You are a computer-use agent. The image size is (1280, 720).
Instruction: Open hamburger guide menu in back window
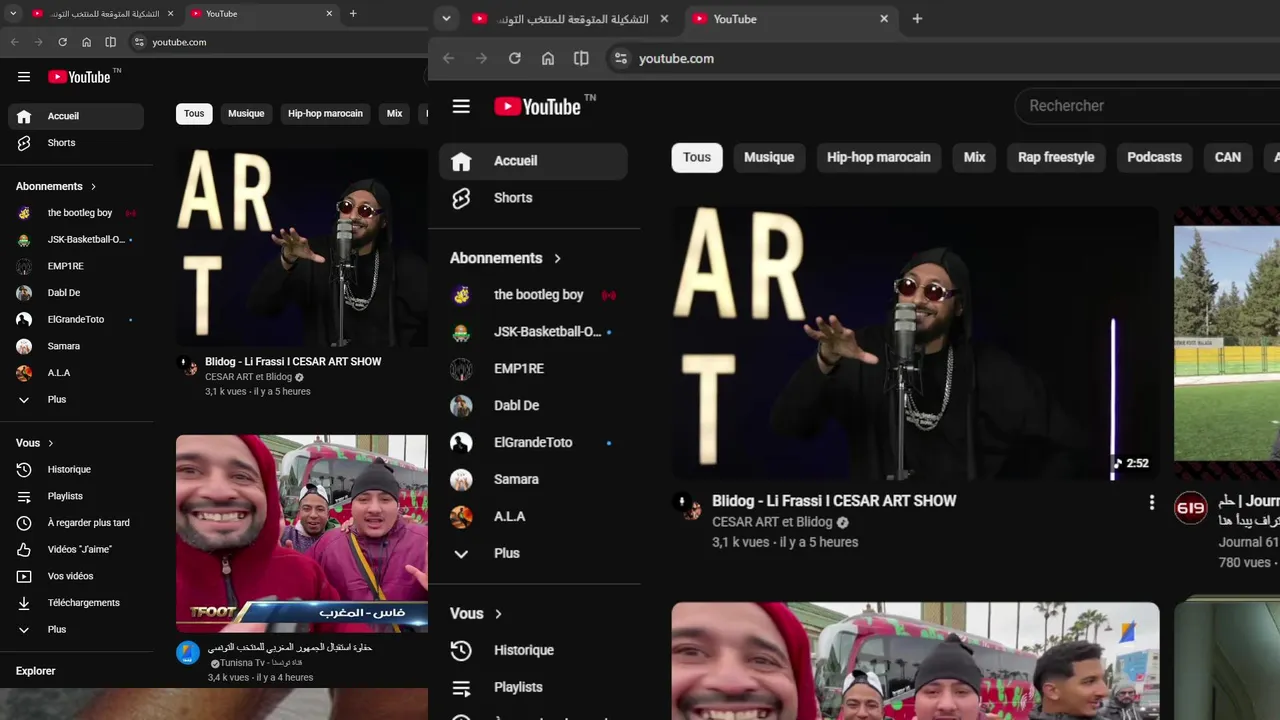[x=24, y=77]
